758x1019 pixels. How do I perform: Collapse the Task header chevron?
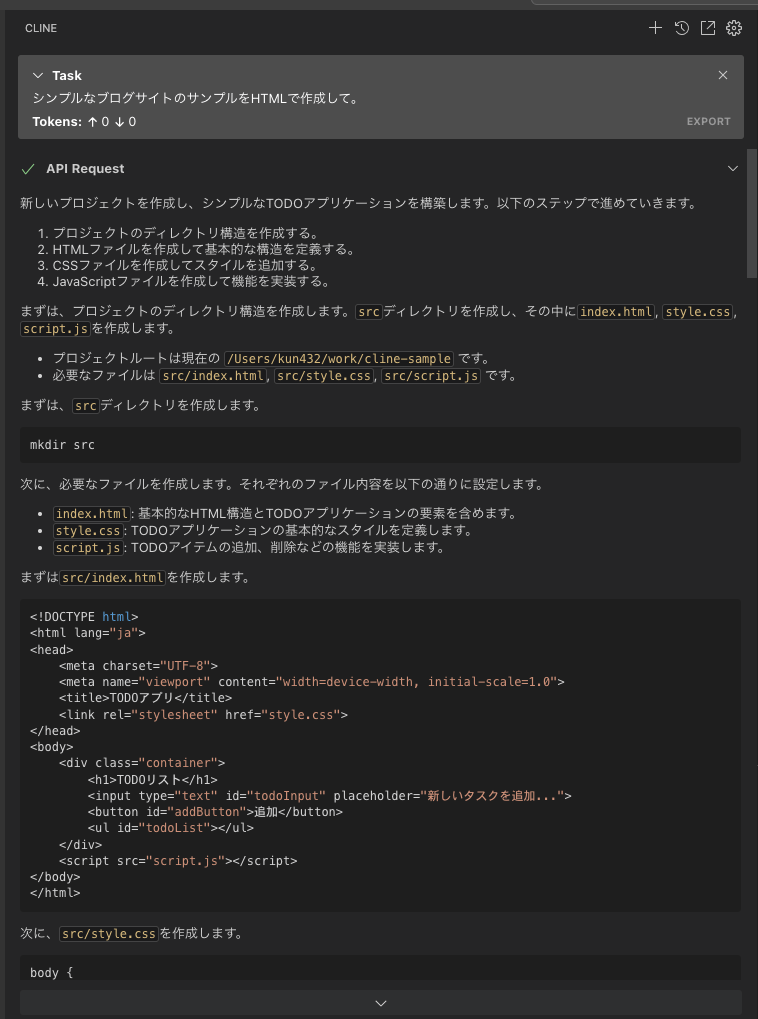[x=38, y=75]
